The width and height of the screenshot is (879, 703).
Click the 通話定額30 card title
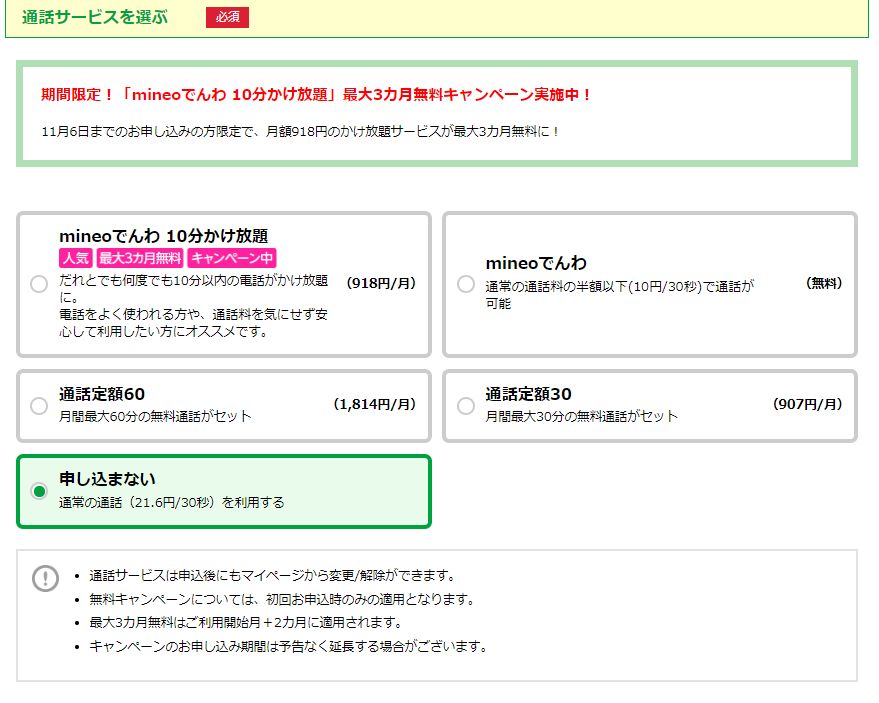tap(529, 394)
